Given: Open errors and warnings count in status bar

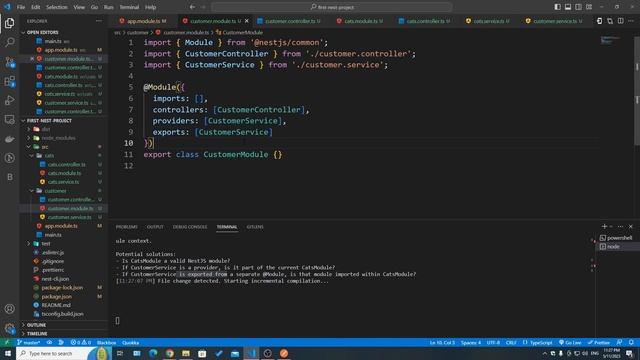Looking at the screenshot, I should click(80, 342).
